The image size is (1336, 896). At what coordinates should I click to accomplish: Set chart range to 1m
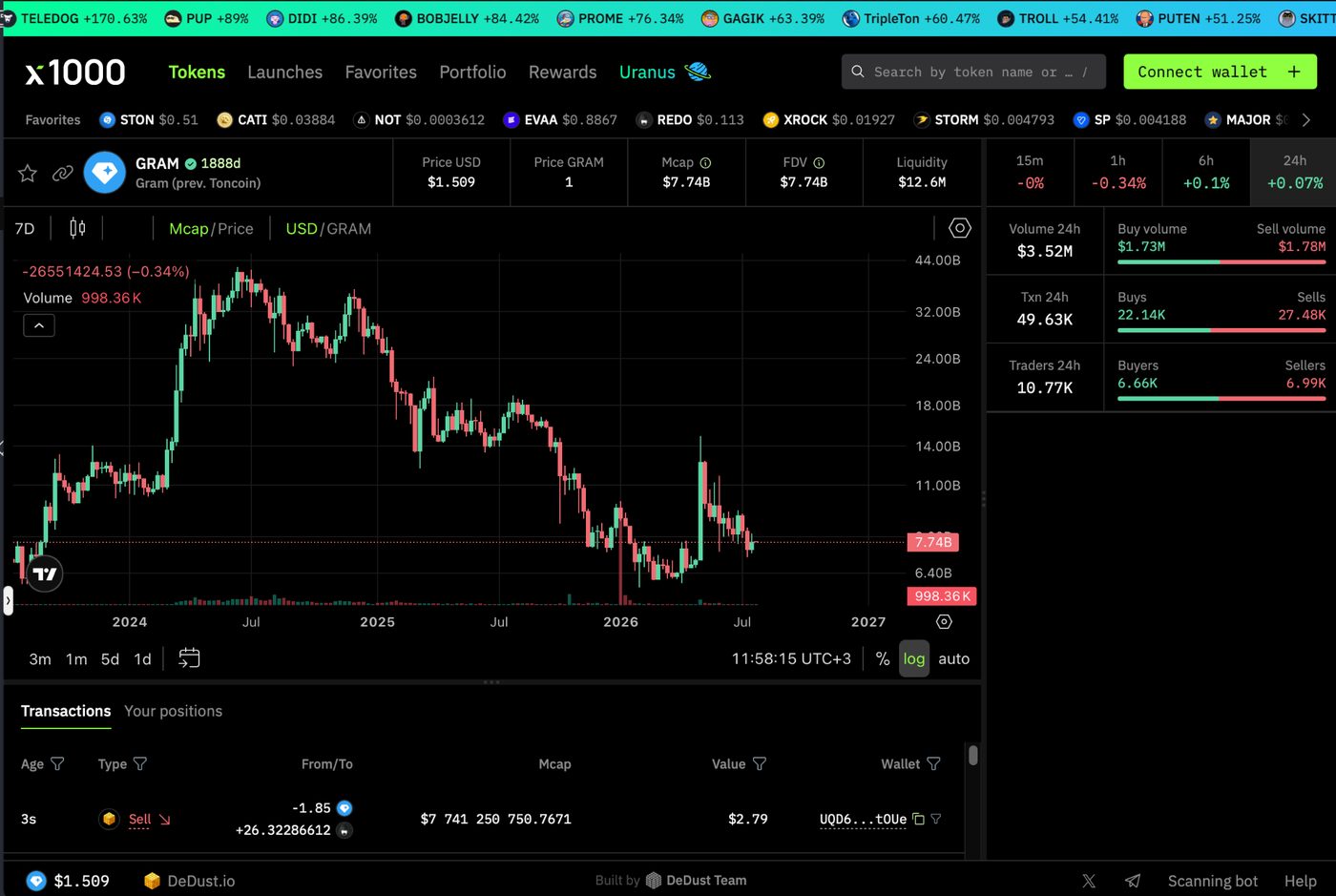click(76, 658)
